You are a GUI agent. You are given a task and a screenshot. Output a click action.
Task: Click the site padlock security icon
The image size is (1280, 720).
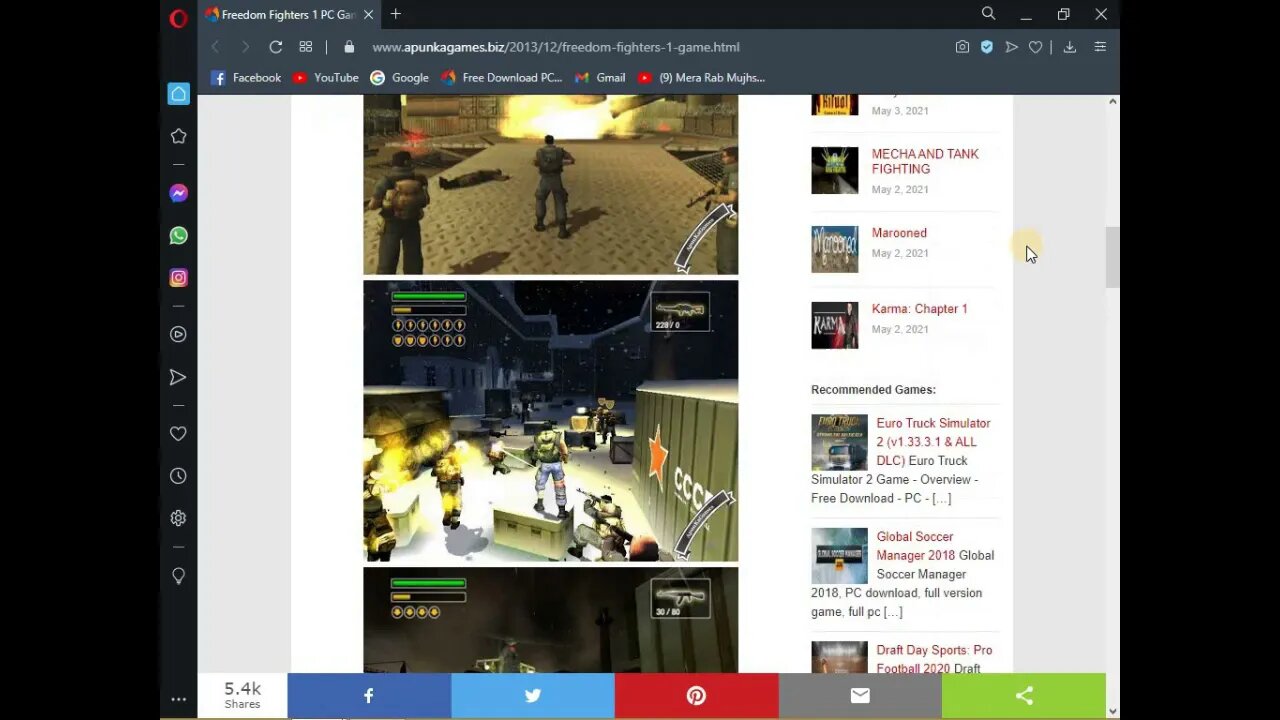349,47
